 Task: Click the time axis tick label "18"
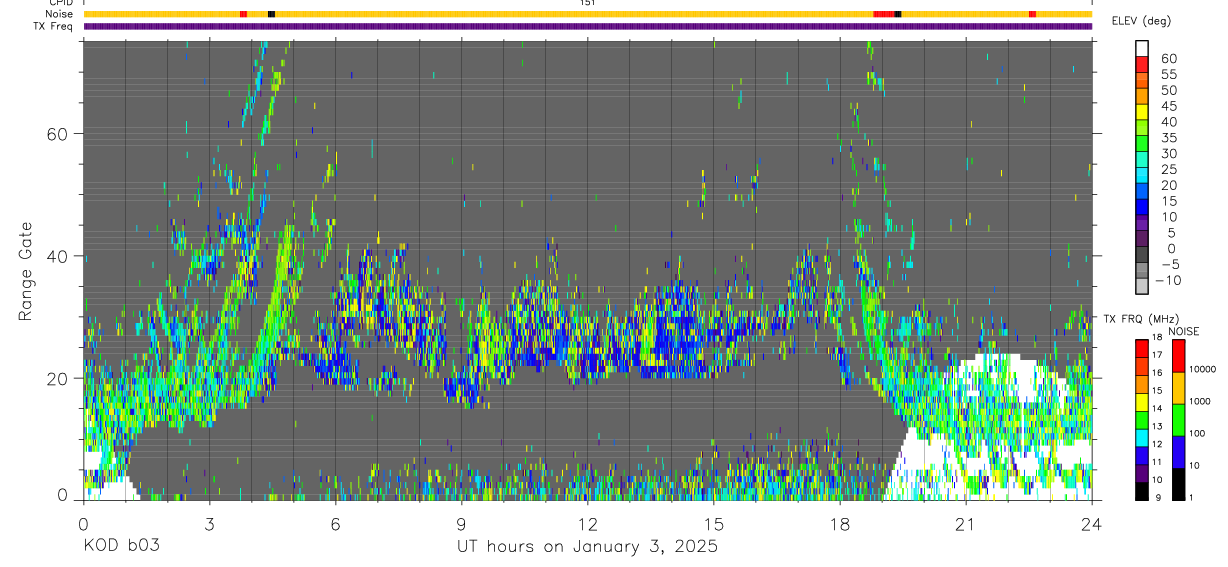(839, 525)
